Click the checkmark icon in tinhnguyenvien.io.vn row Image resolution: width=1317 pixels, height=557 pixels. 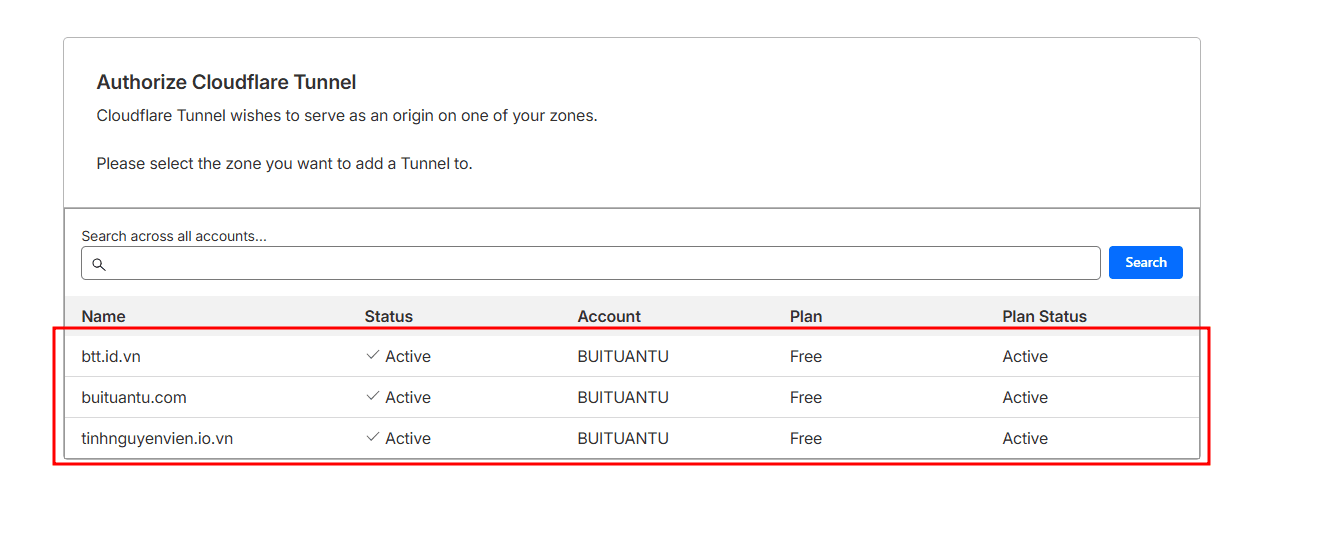pyautogui.click(x=373, y=438)
